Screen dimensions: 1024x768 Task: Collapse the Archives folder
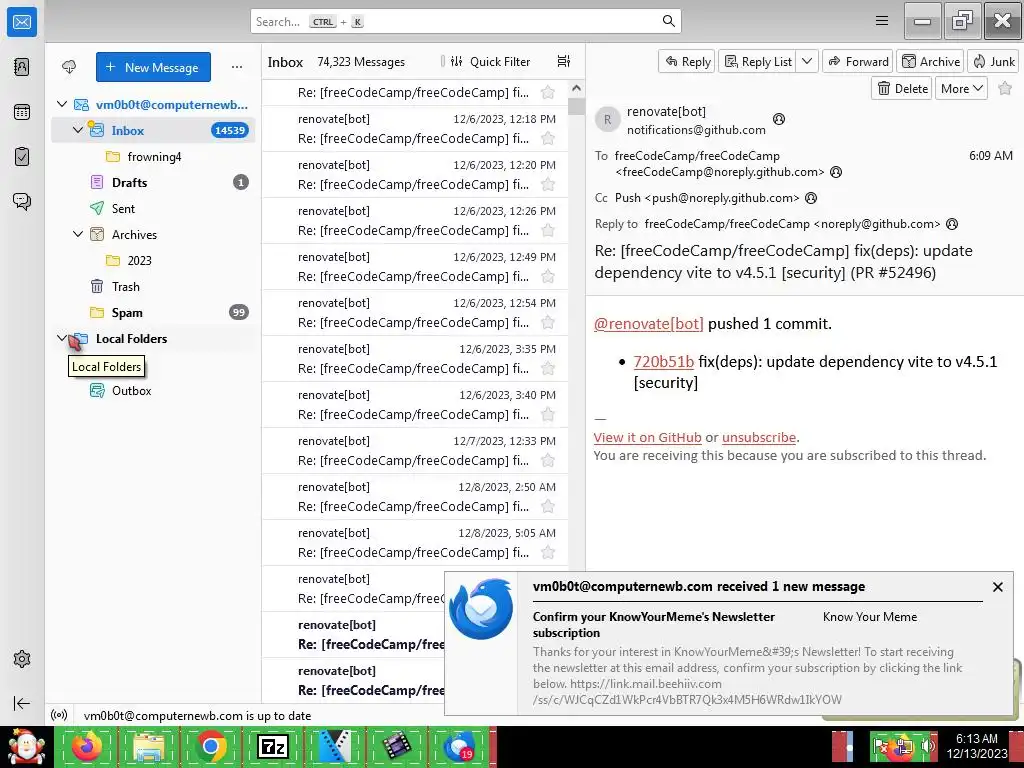pyautogui.click(x=78, y=234)
